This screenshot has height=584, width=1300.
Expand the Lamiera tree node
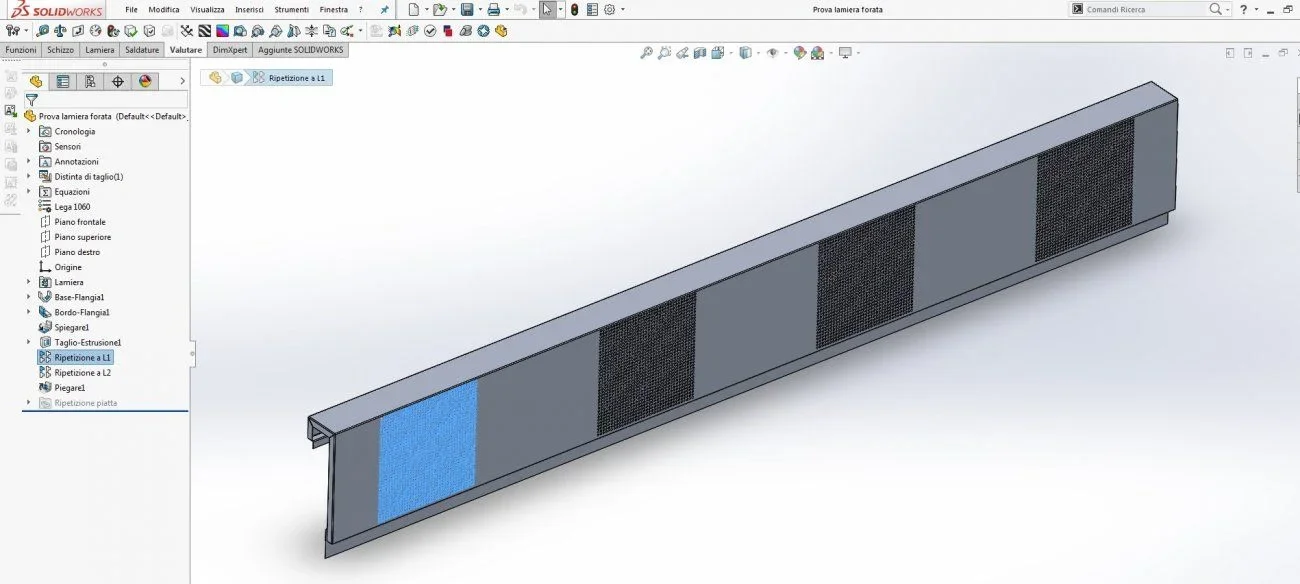click(29, 282)
